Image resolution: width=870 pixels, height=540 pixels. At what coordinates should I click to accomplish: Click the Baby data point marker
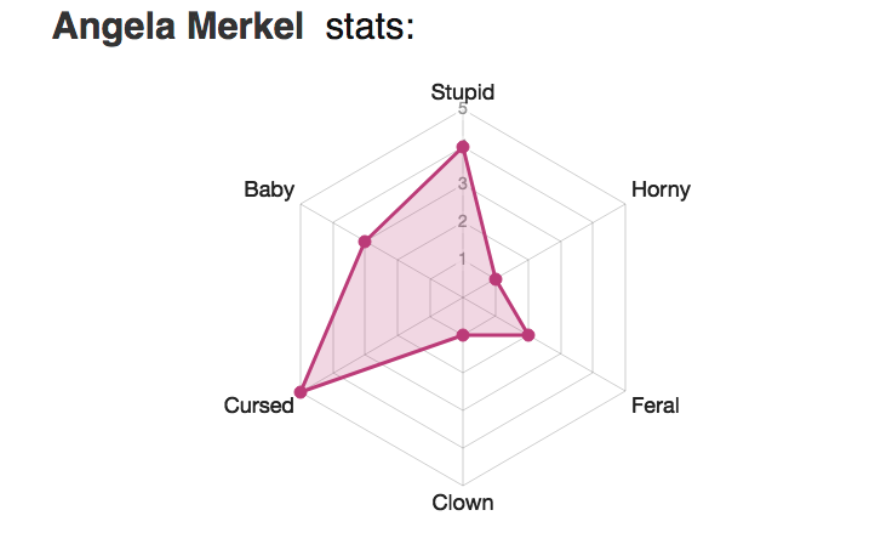[365, 242]
